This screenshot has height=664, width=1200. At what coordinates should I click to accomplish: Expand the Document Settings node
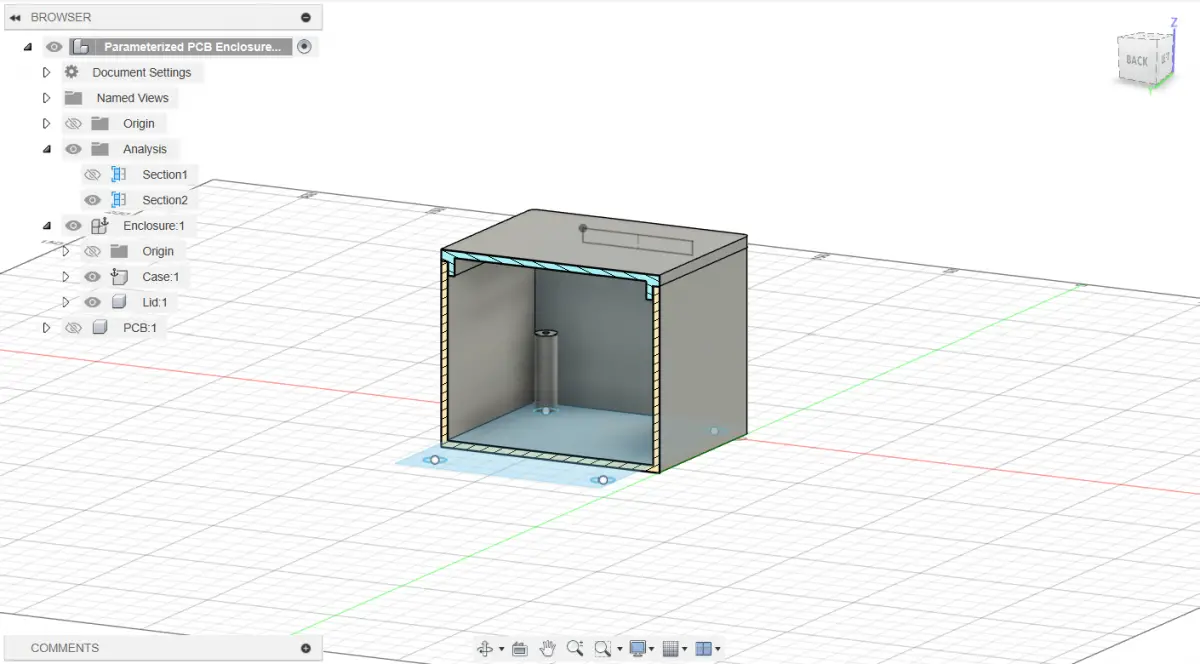(46, 72)
